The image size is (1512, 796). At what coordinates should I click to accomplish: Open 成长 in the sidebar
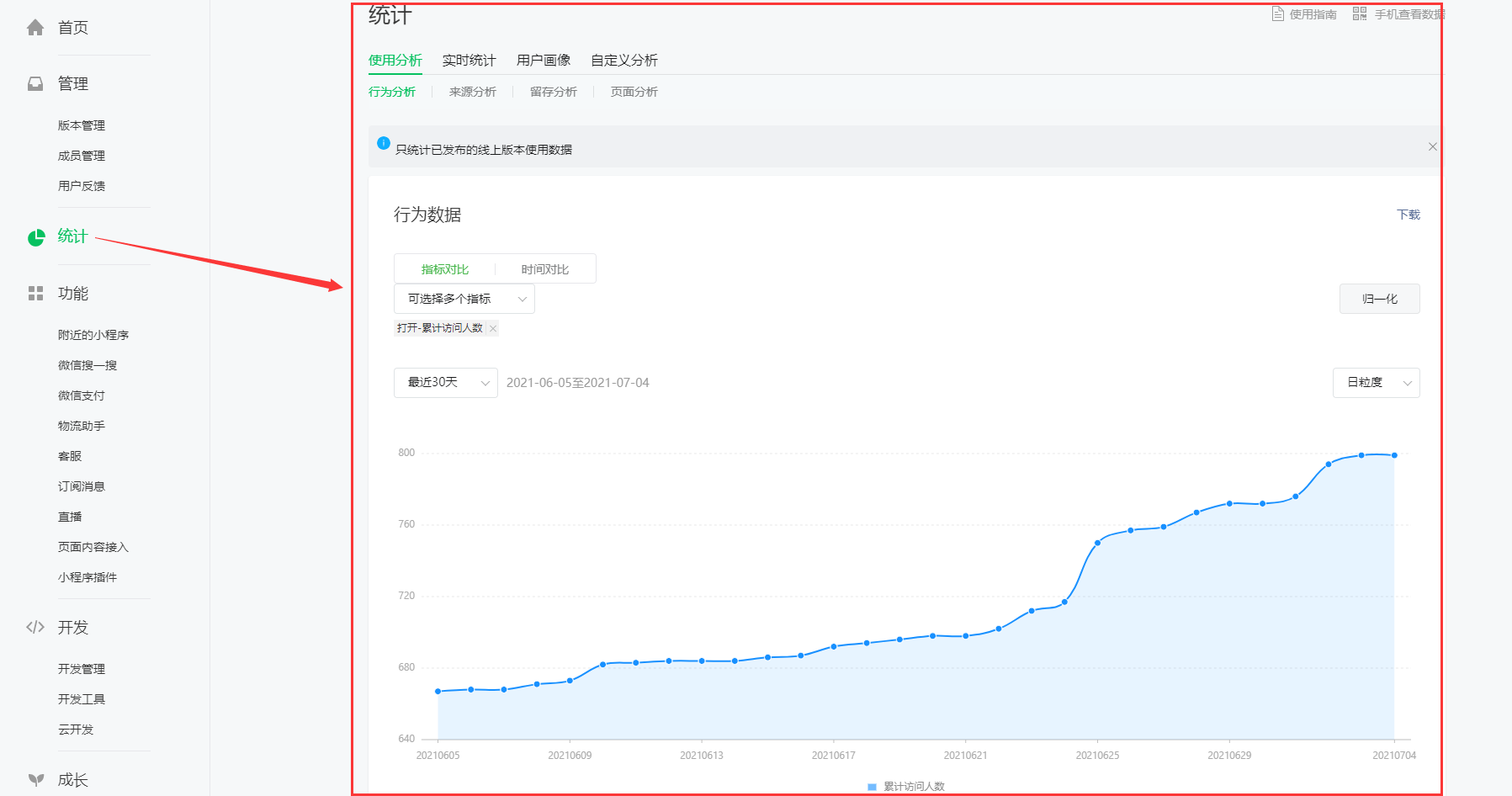(x=73, y=779)
